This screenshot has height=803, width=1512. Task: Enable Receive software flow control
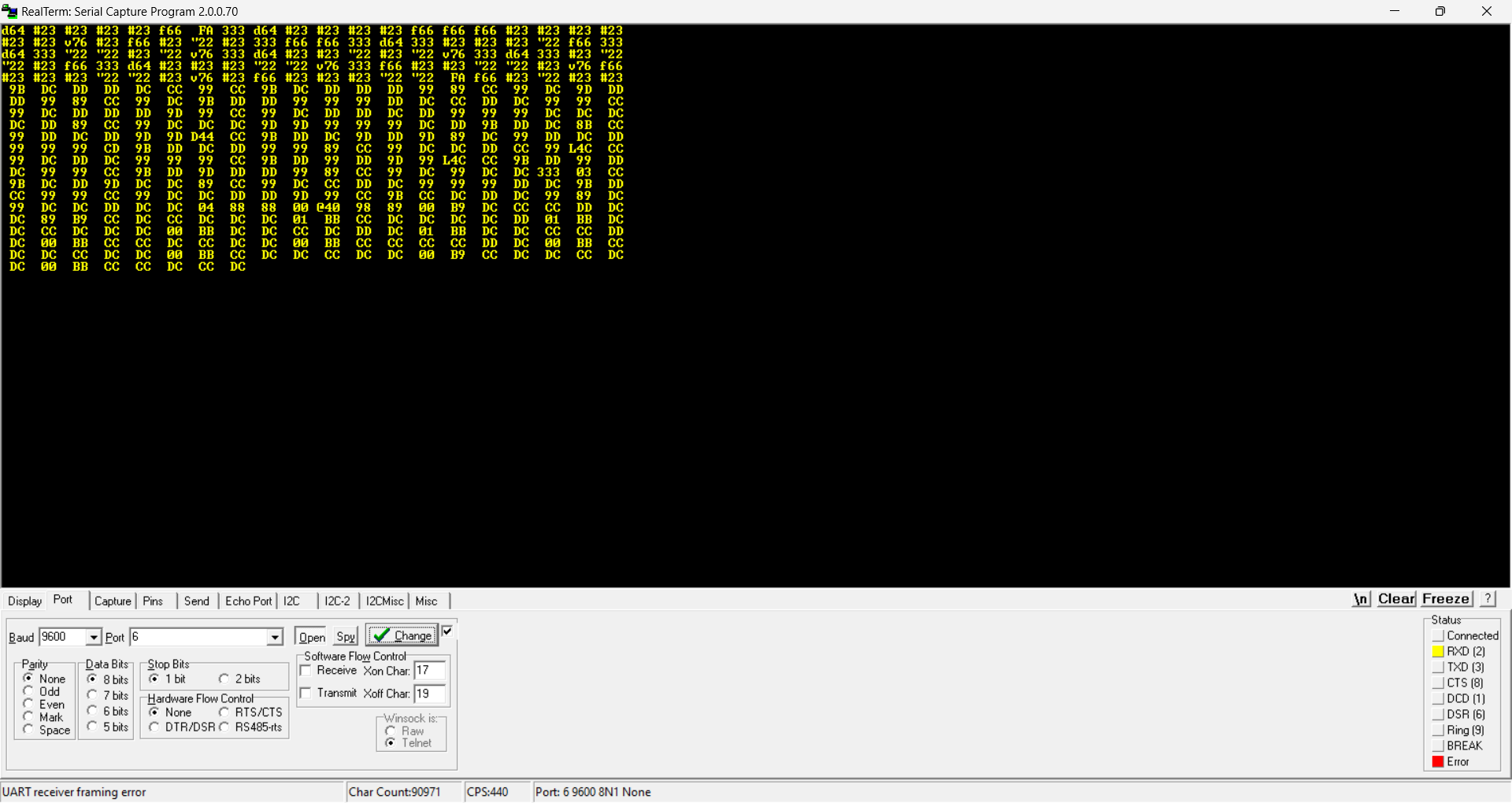tap(306, 671)
